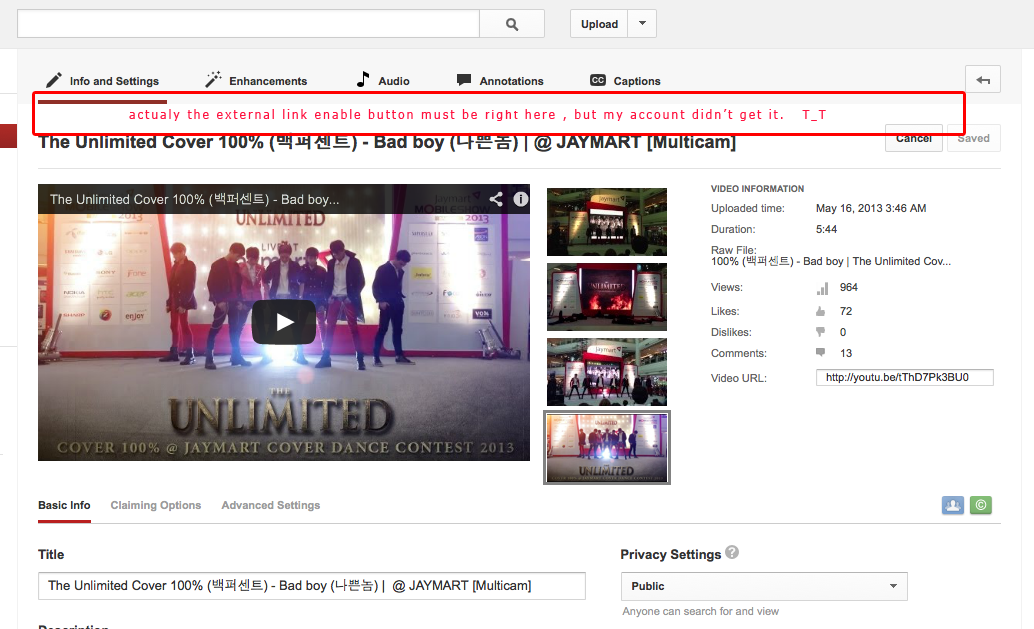Click the share icon on video player
This screenshot has height=629, width=1034.
pos(496,199)
